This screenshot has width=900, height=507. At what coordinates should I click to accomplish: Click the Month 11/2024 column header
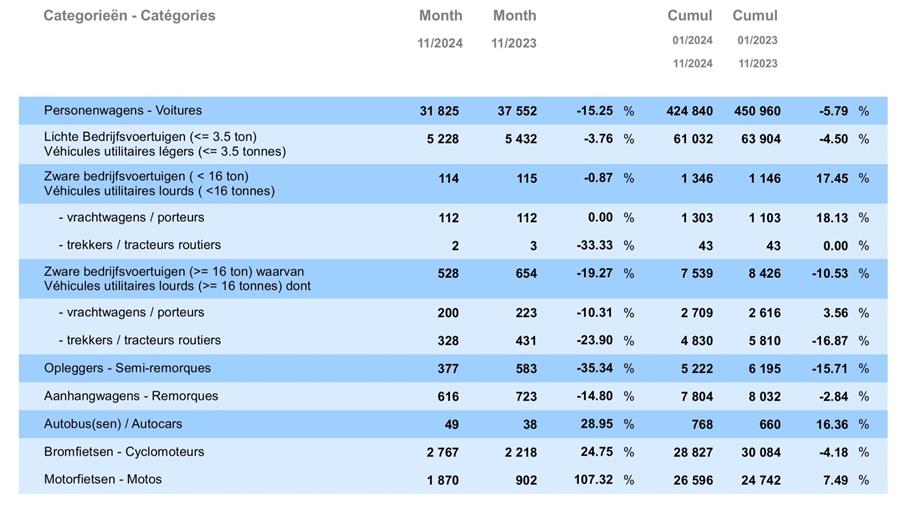coord(440,16)
